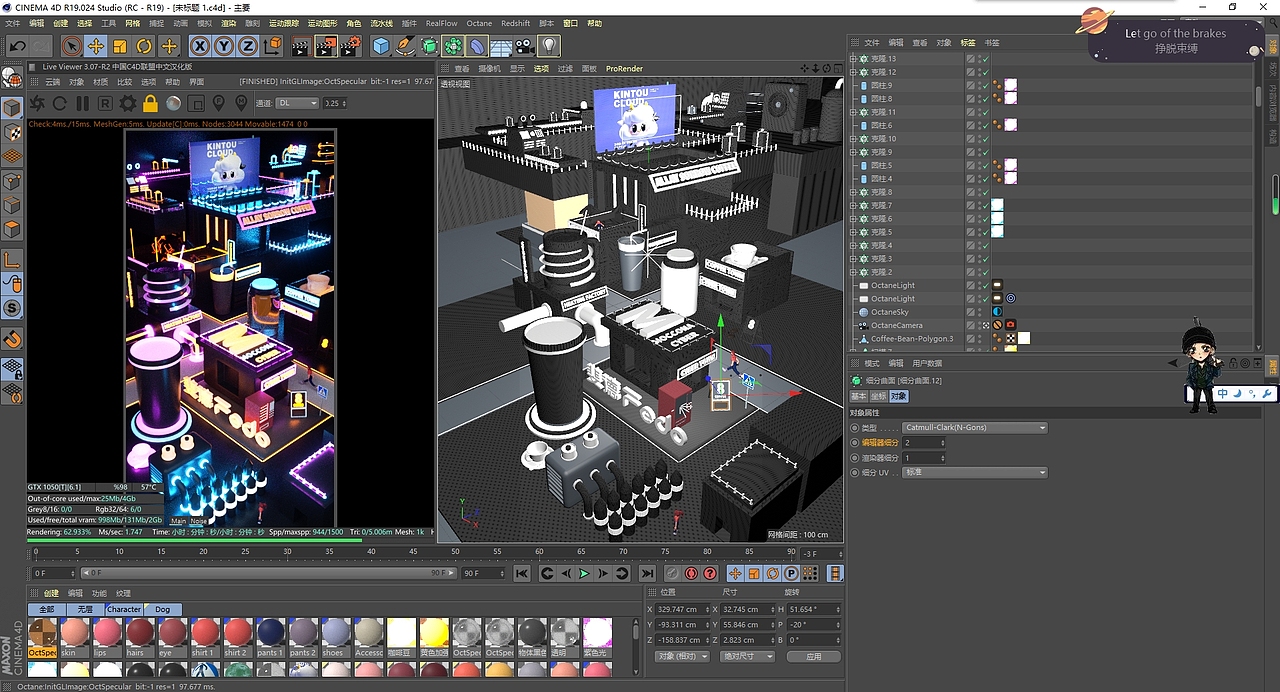1280x692 pixels.
Task: Click the 编辑器细分 value field
Action: 923,442
